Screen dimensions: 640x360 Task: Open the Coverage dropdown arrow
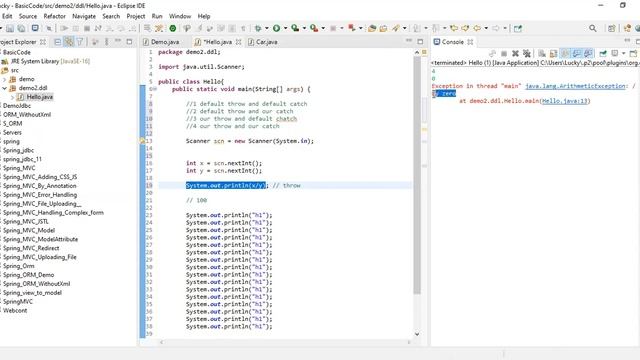click(304, 28)
